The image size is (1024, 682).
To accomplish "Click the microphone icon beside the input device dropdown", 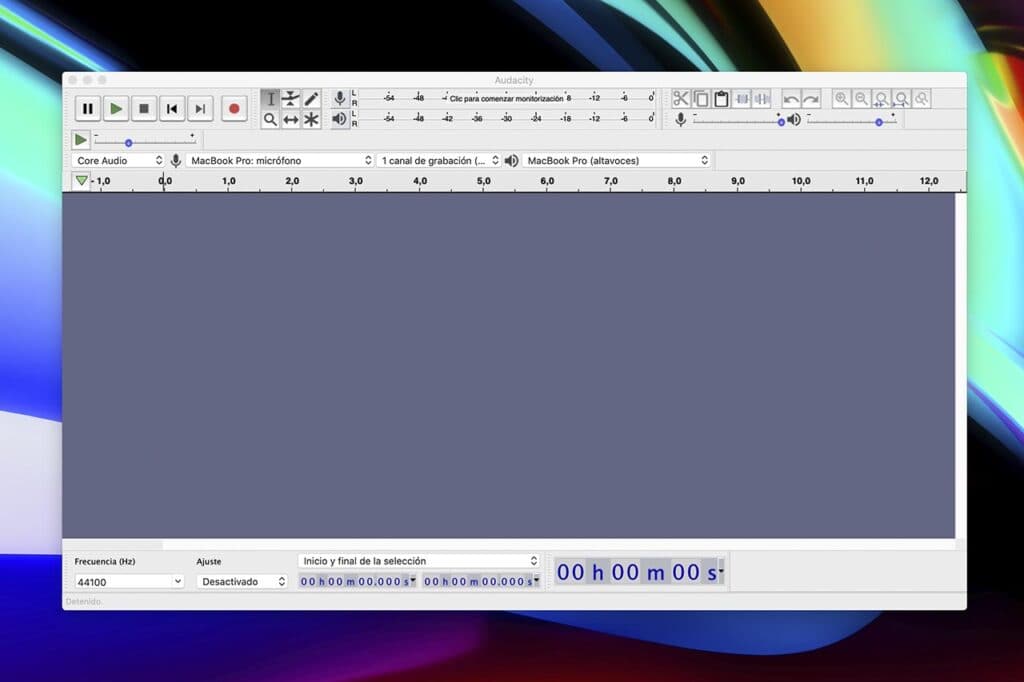I will (x=176, y=161).
